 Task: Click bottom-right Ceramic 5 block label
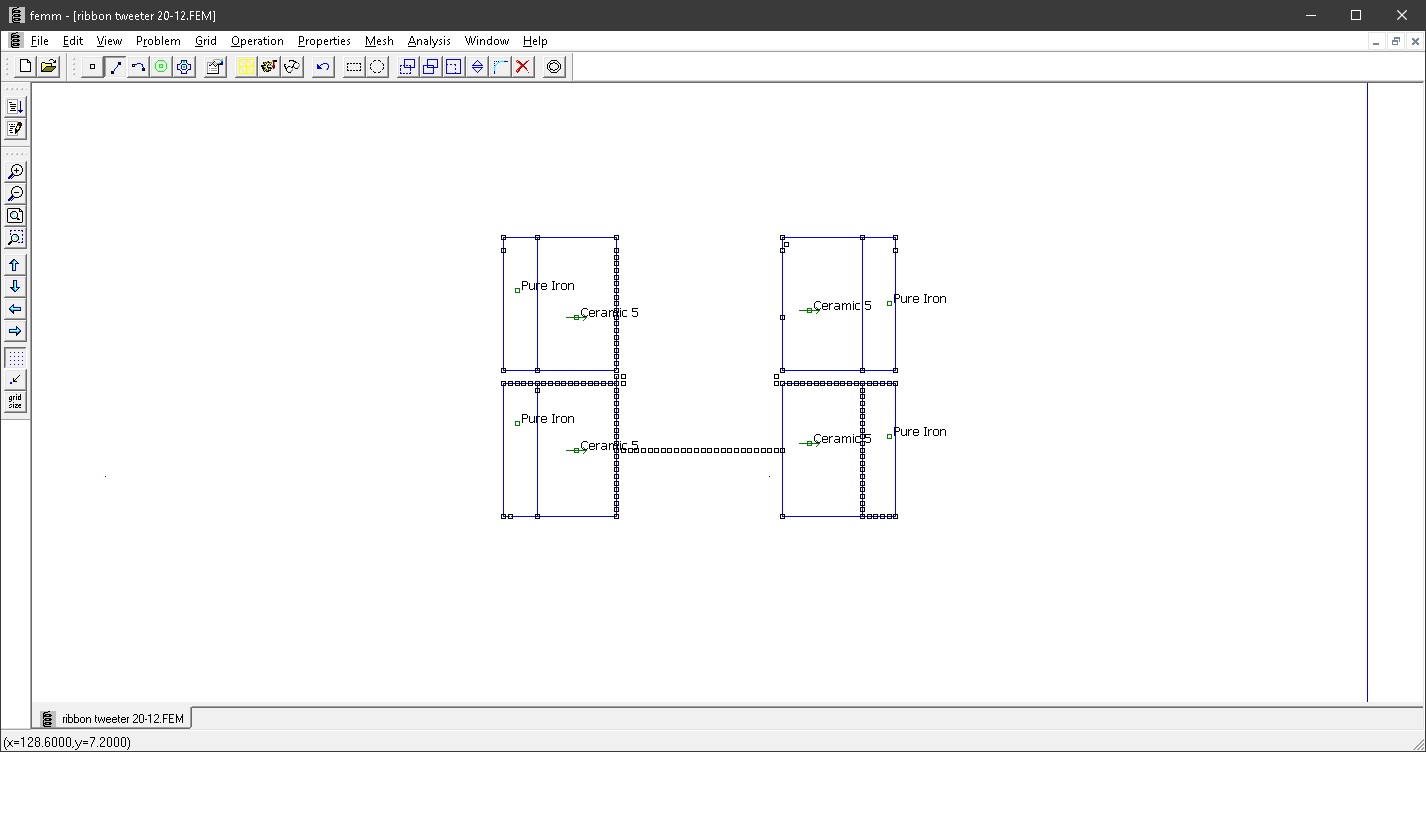842,439
